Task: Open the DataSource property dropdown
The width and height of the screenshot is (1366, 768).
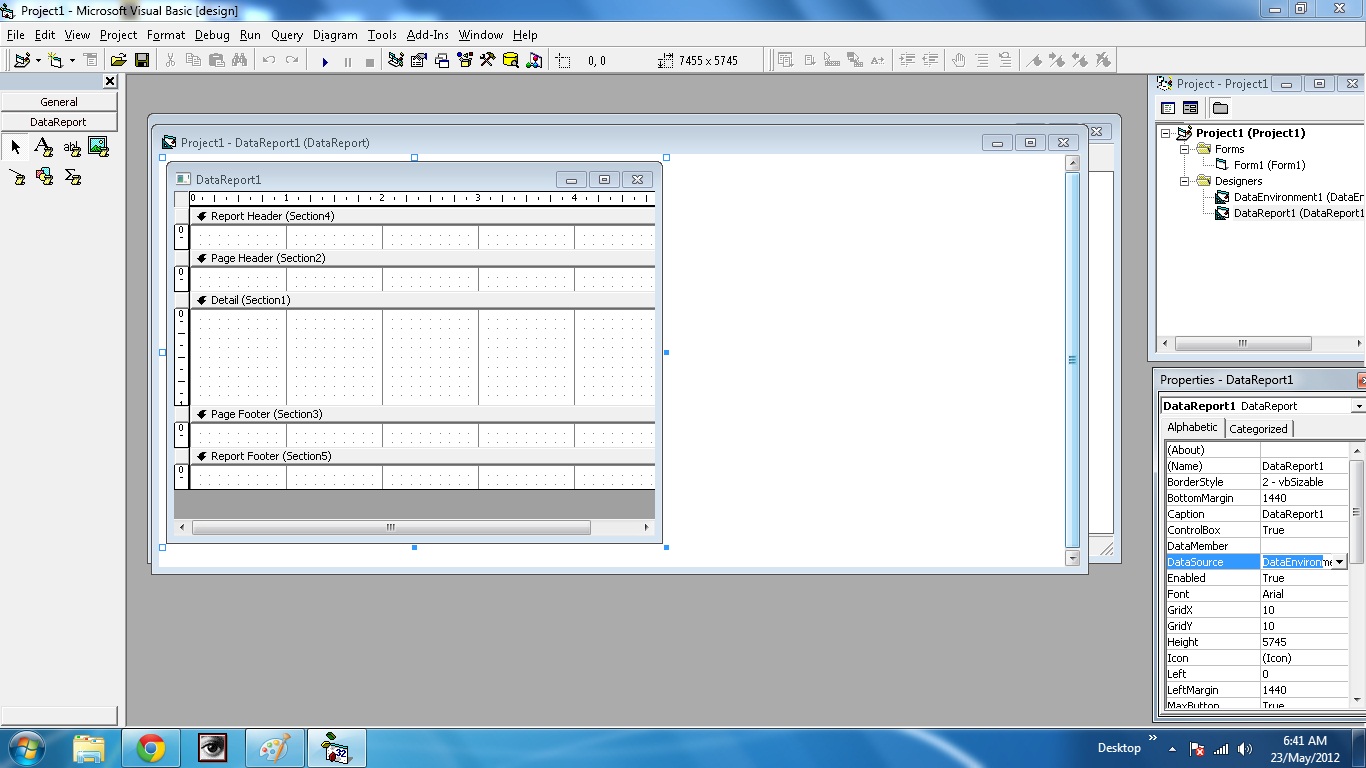Action: tap(1340, 562)
